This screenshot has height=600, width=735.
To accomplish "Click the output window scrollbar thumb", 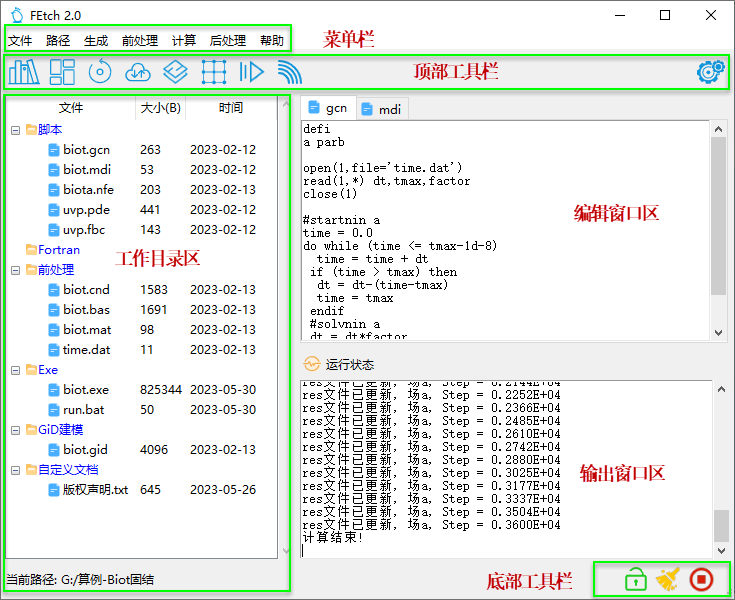I will coord(721,526).
